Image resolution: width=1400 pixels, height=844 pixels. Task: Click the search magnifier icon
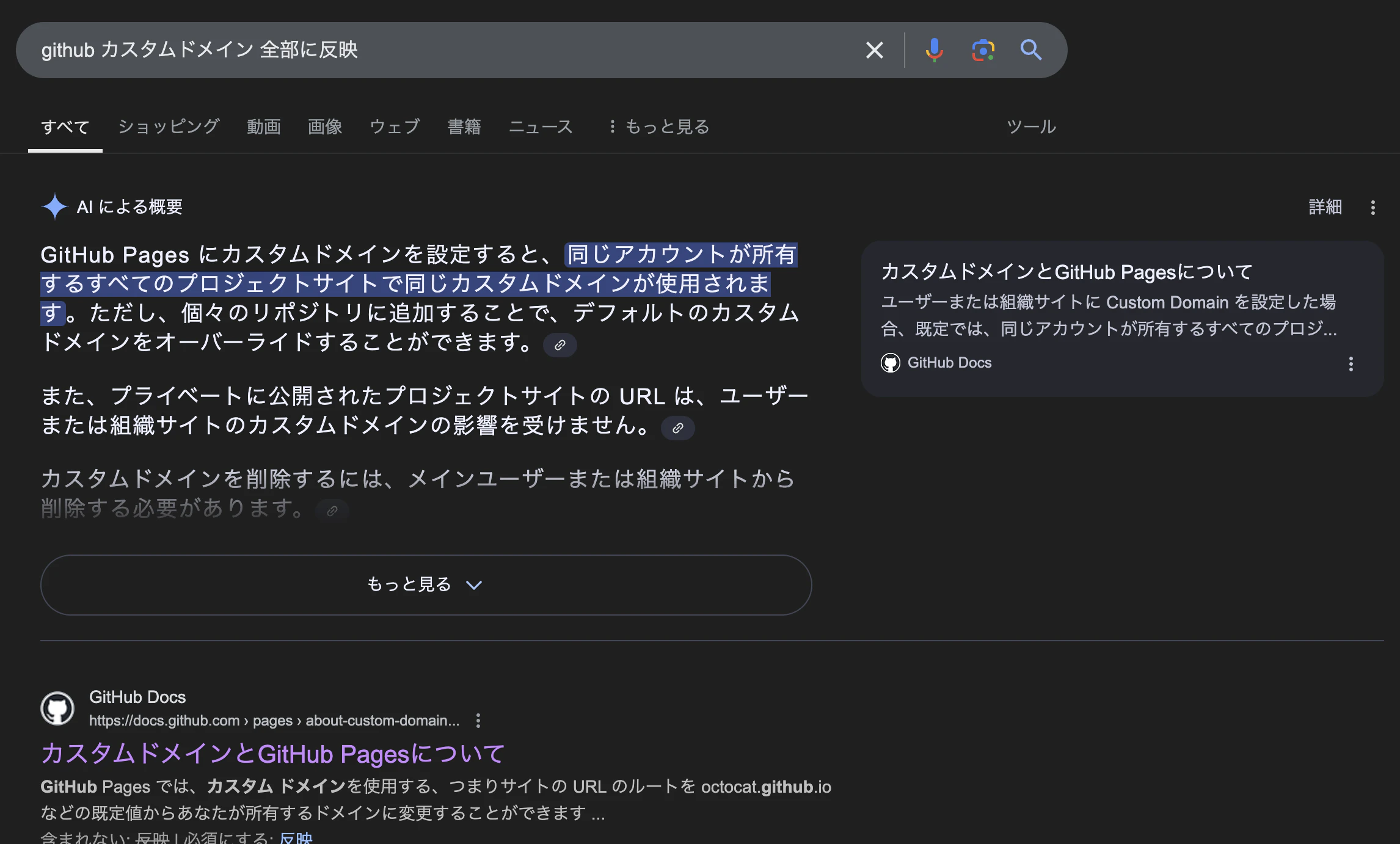[1030, 50]
